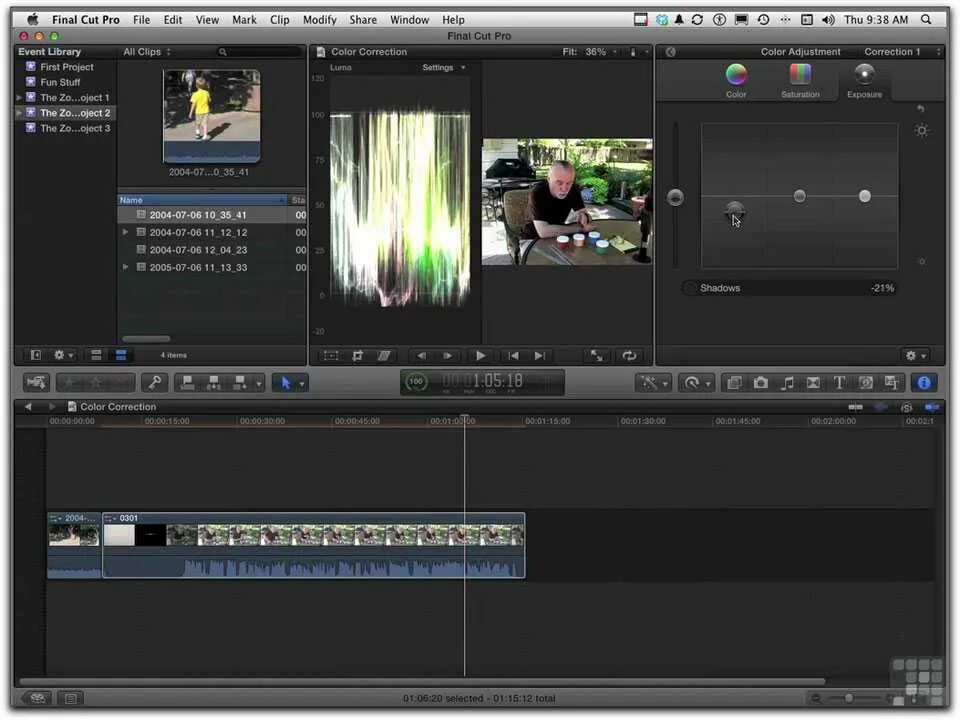Open the Share menu
Image resolution: width=960 pixels, height=720 pixels.
point(363,20)
